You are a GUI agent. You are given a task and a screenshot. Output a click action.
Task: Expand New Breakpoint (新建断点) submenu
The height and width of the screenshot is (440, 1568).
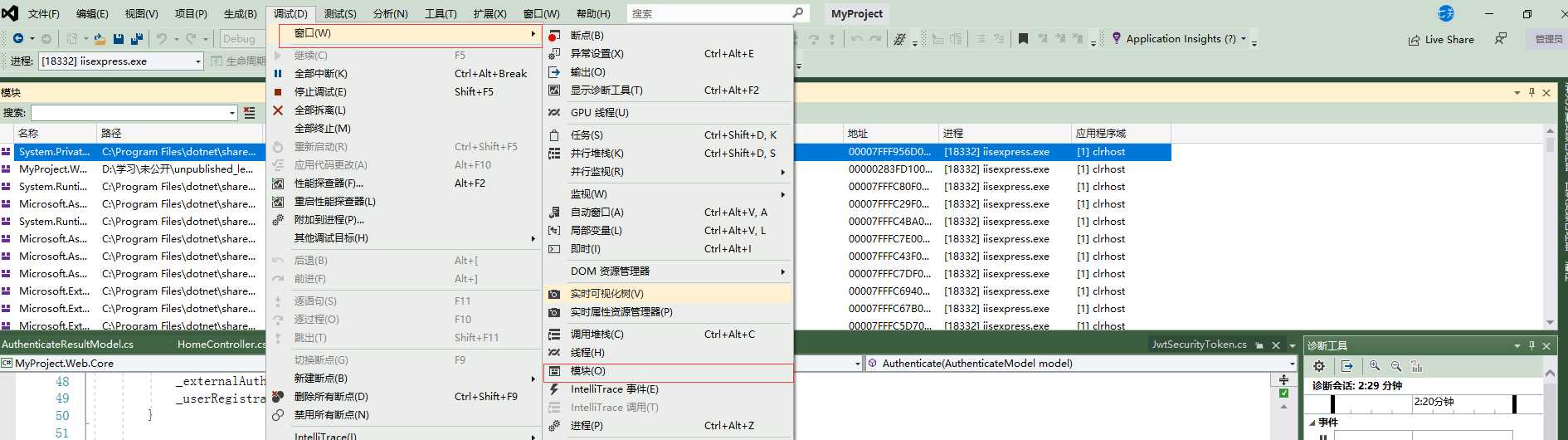click(x=404, y=378)
